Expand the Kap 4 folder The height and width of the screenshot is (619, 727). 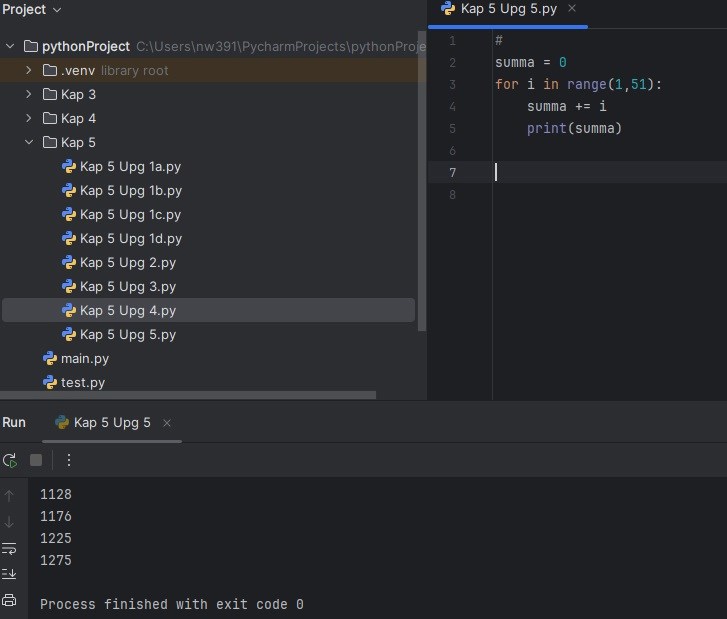click(29, 119)
